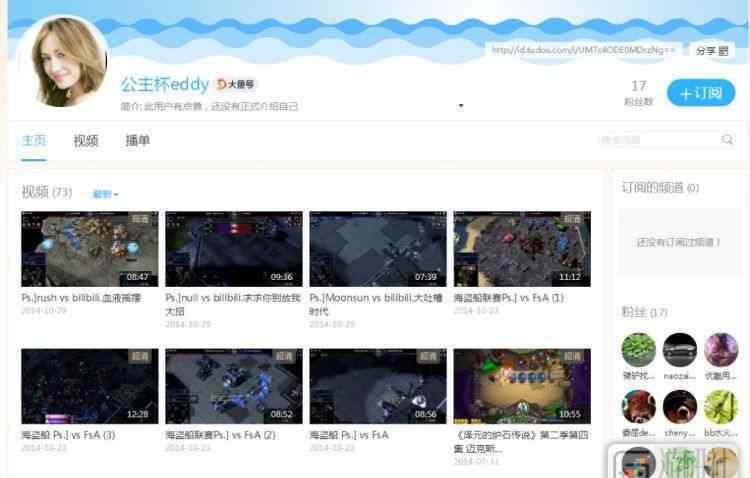Click the 视频 (73) section heading
Viewport: 750px width, 478px height.
46,192
